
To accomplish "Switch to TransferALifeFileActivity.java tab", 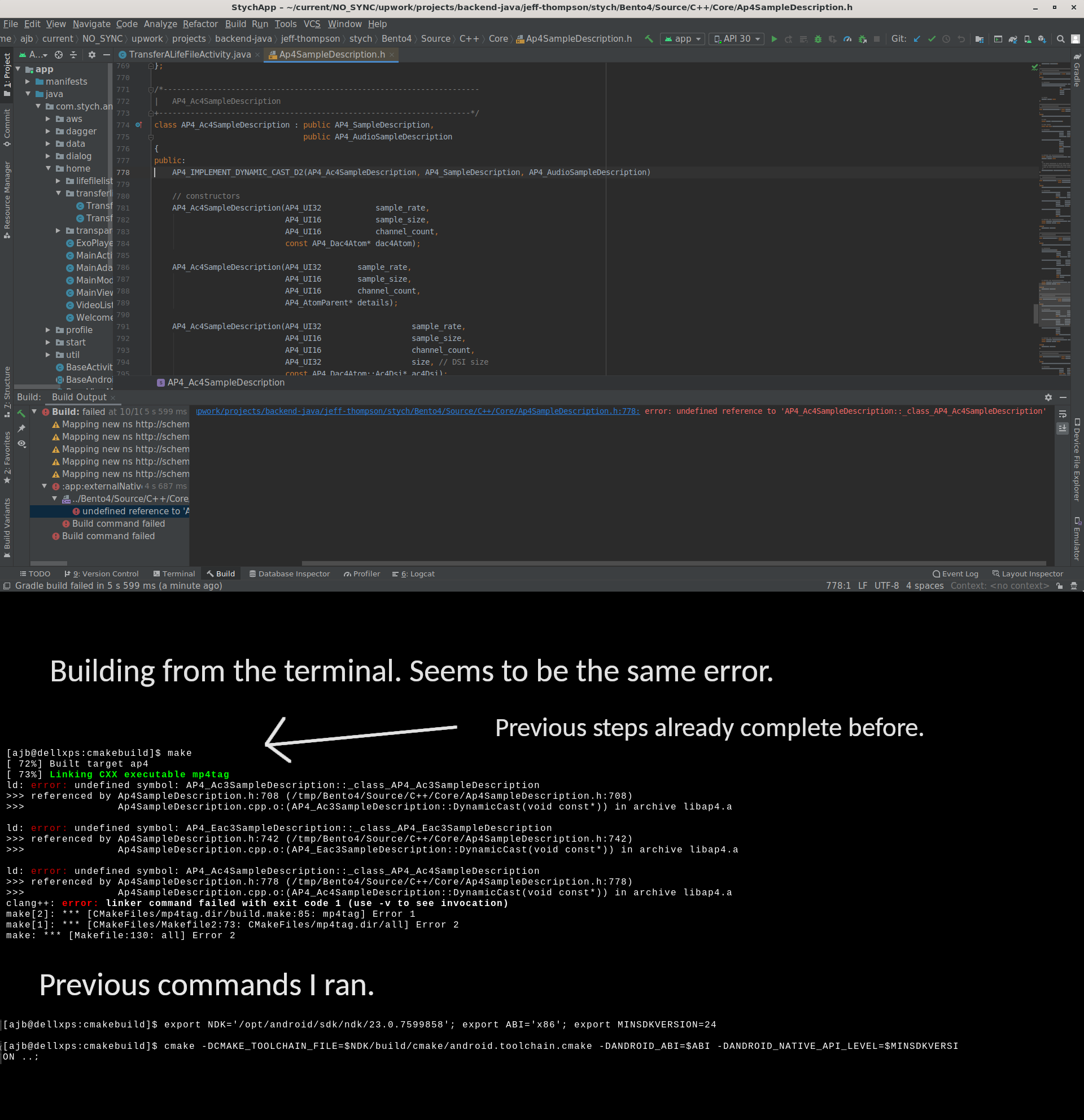I will [189, 54].
